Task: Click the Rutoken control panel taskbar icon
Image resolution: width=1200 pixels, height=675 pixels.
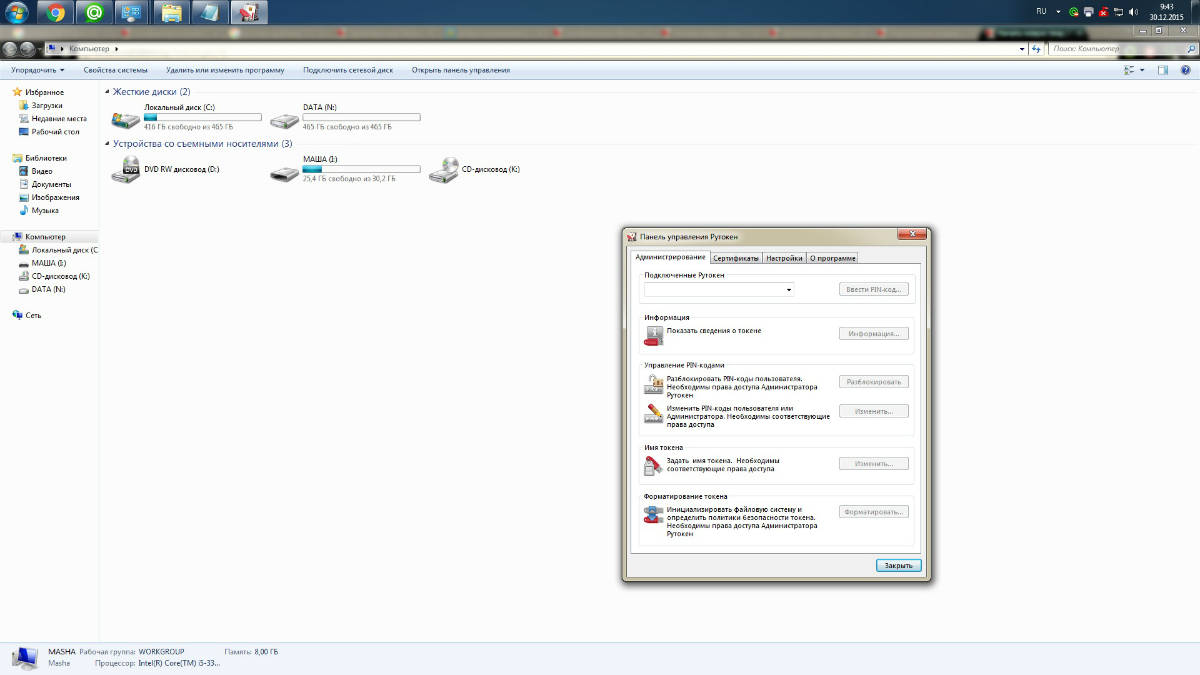Action: 249,13
